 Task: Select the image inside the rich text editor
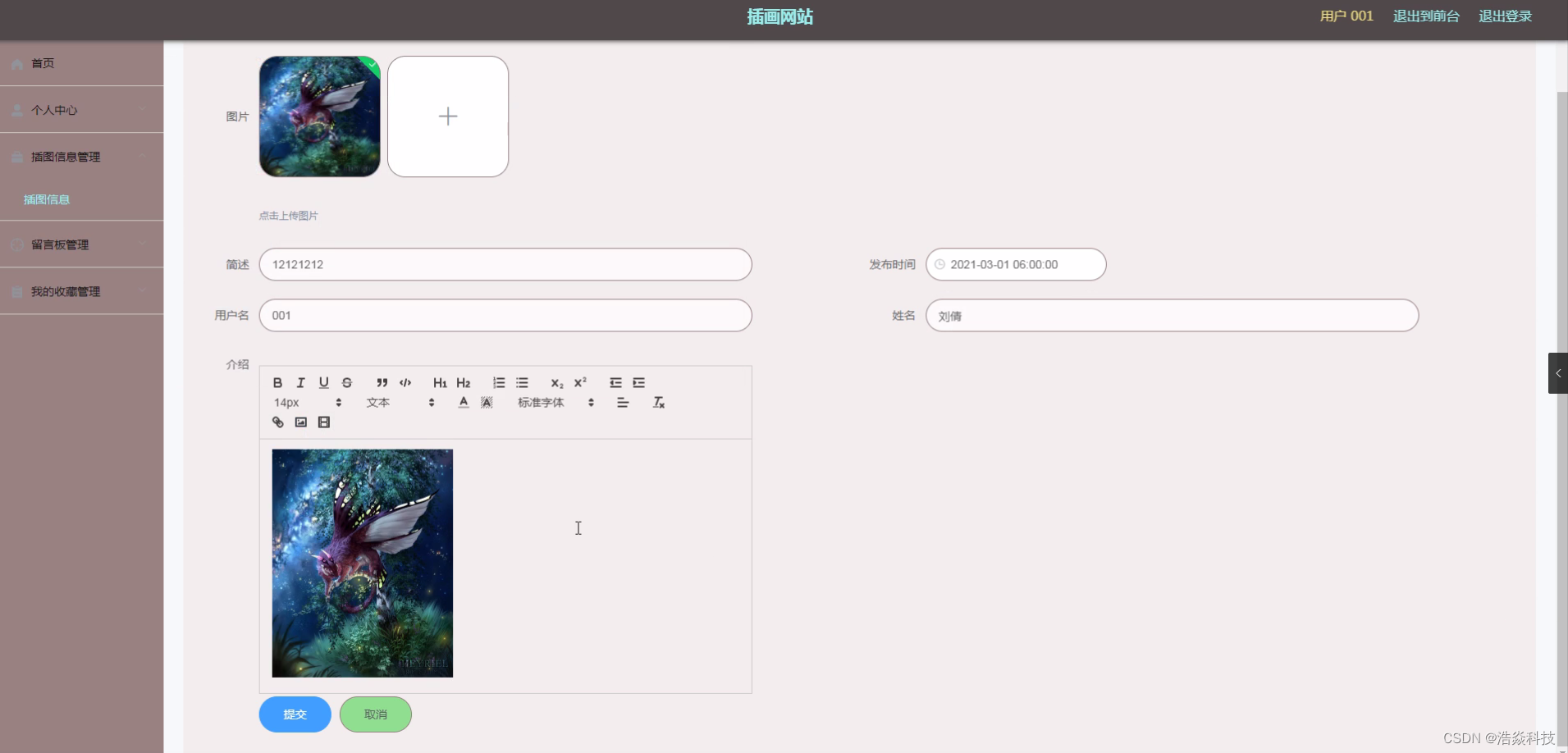point(363,564)
